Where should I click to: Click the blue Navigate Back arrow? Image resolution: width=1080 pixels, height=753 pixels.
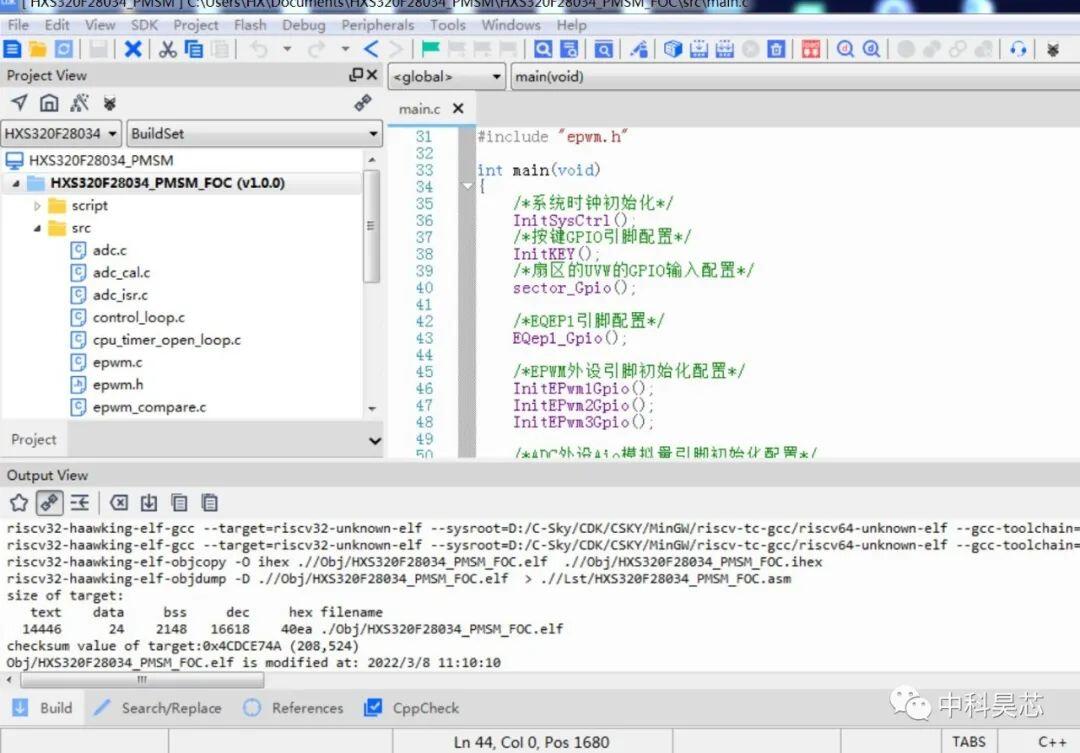pos(371,49)
